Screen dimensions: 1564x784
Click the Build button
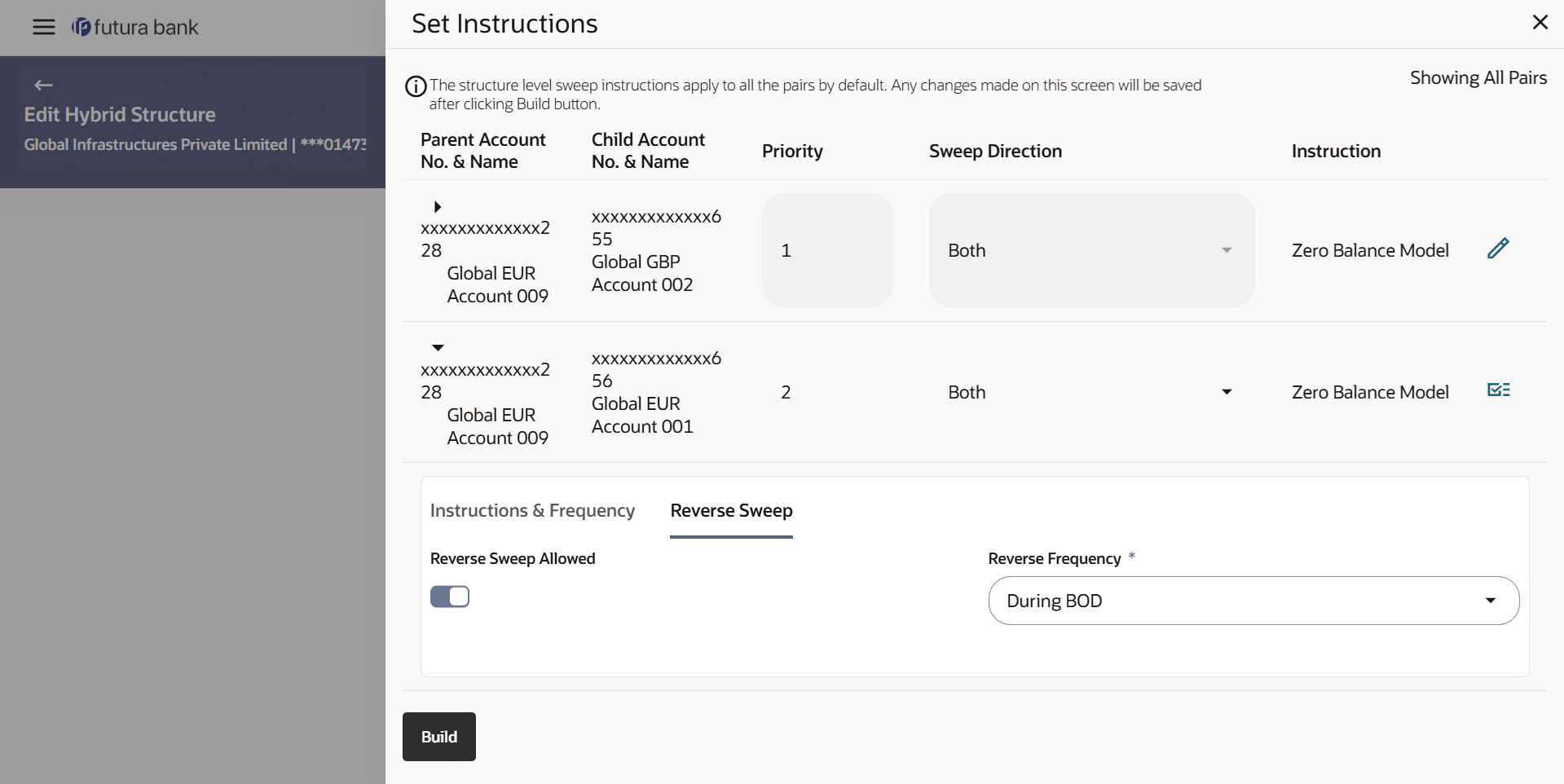click(x=438, y=737)
